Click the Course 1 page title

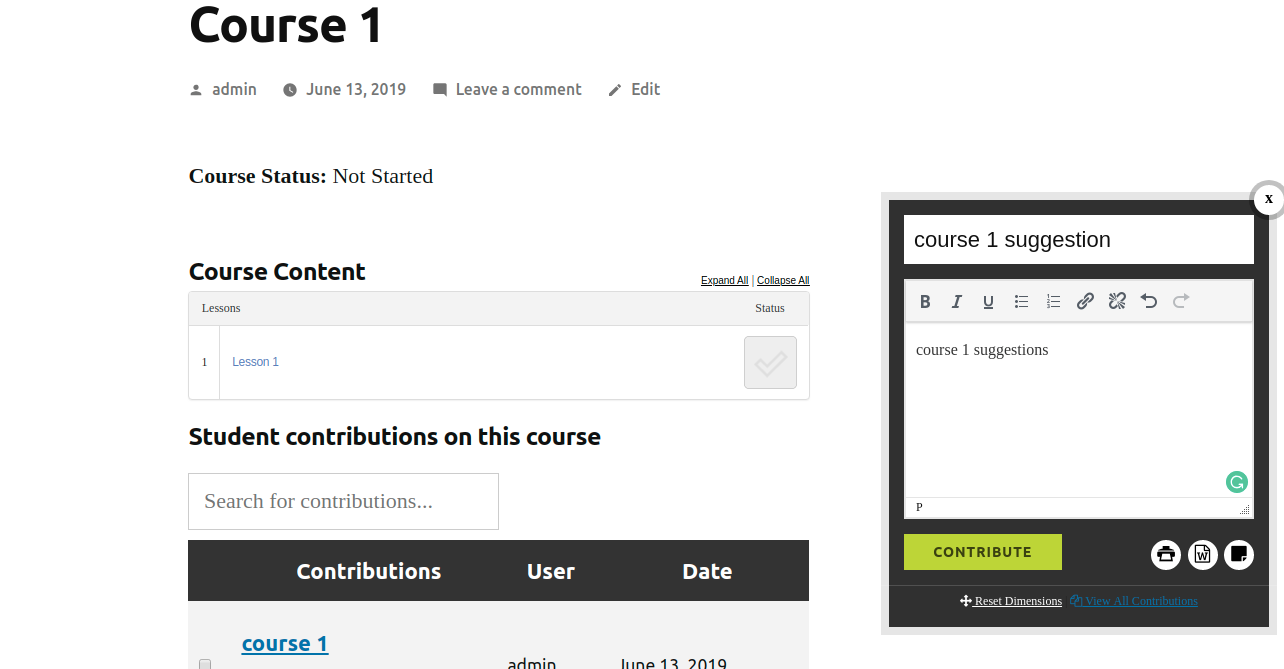click(x=286, y=24)
